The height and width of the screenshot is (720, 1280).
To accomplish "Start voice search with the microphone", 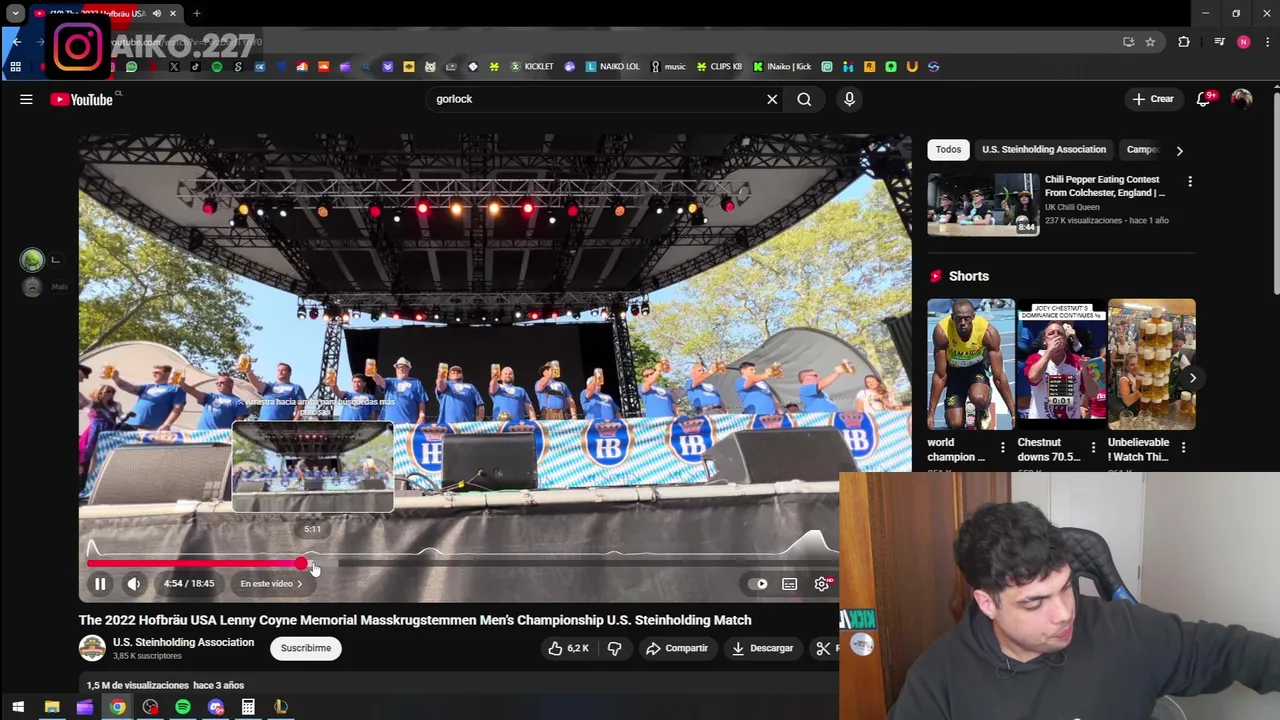I will point(849,99).
